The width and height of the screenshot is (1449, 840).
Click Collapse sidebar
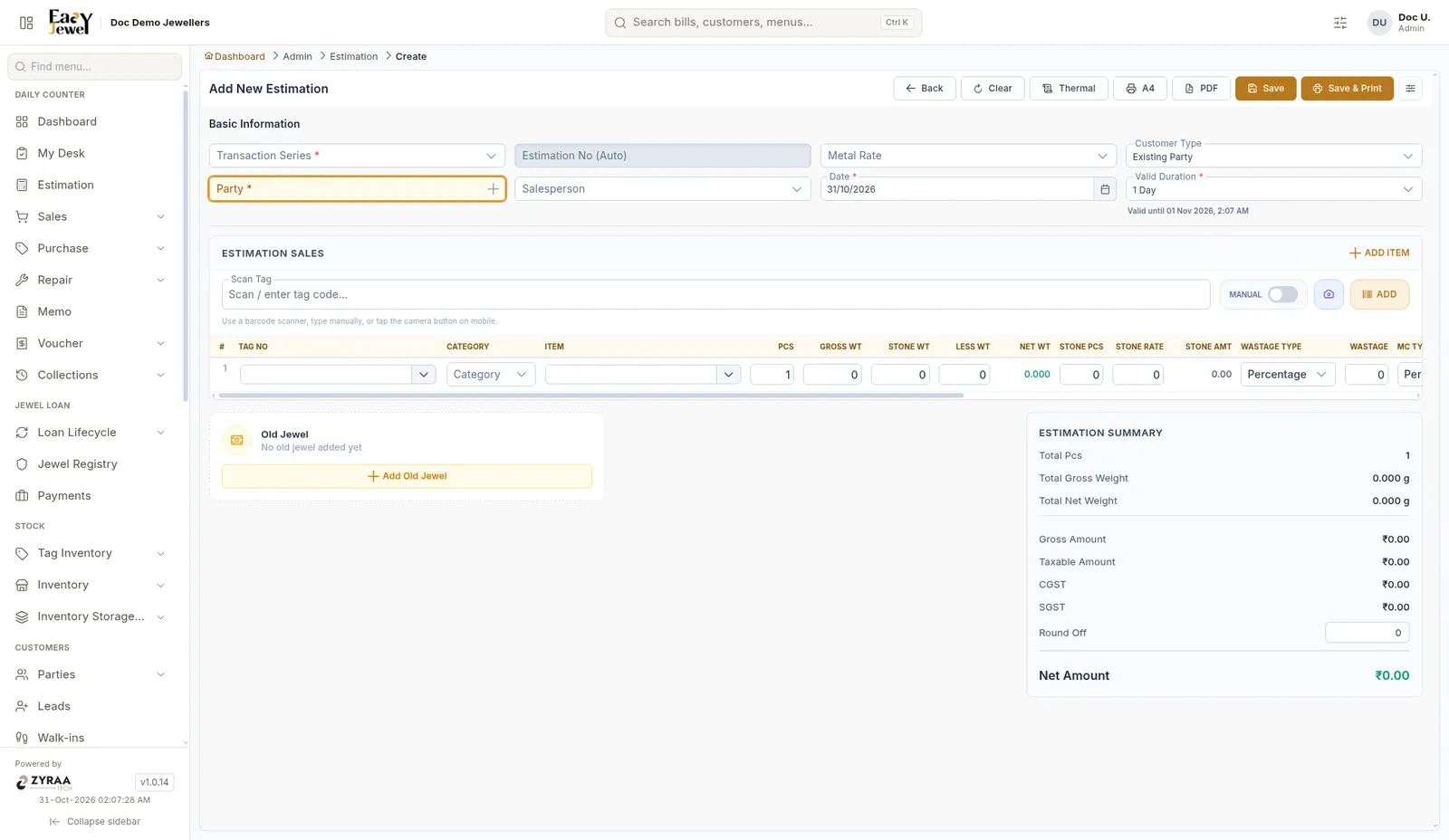tap(95, 822)
